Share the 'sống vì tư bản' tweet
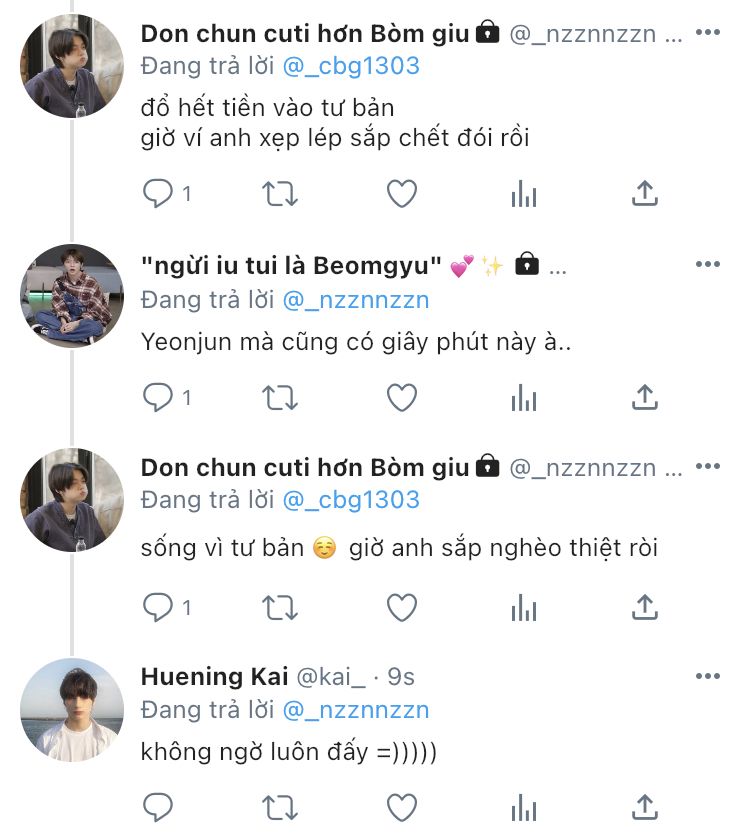 [645, 606]
